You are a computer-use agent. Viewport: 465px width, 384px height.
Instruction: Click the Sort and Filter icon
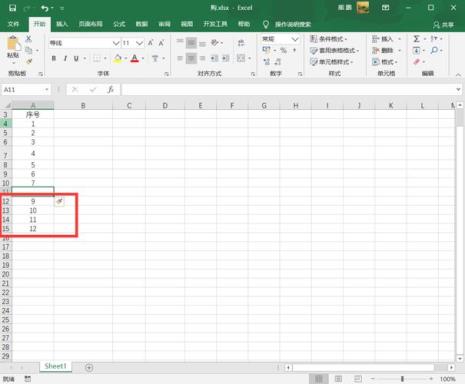[434, 39]
